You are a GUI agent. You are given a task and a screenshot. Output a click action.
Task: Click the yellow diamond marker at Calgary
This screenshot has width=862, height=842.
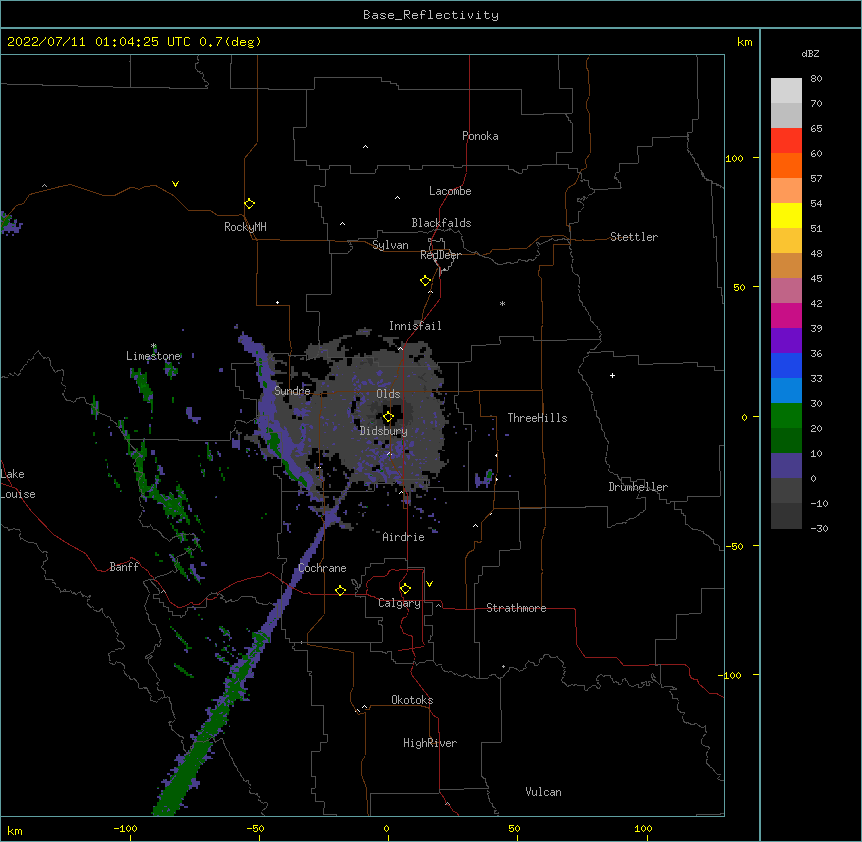click(x=405, y=589)
